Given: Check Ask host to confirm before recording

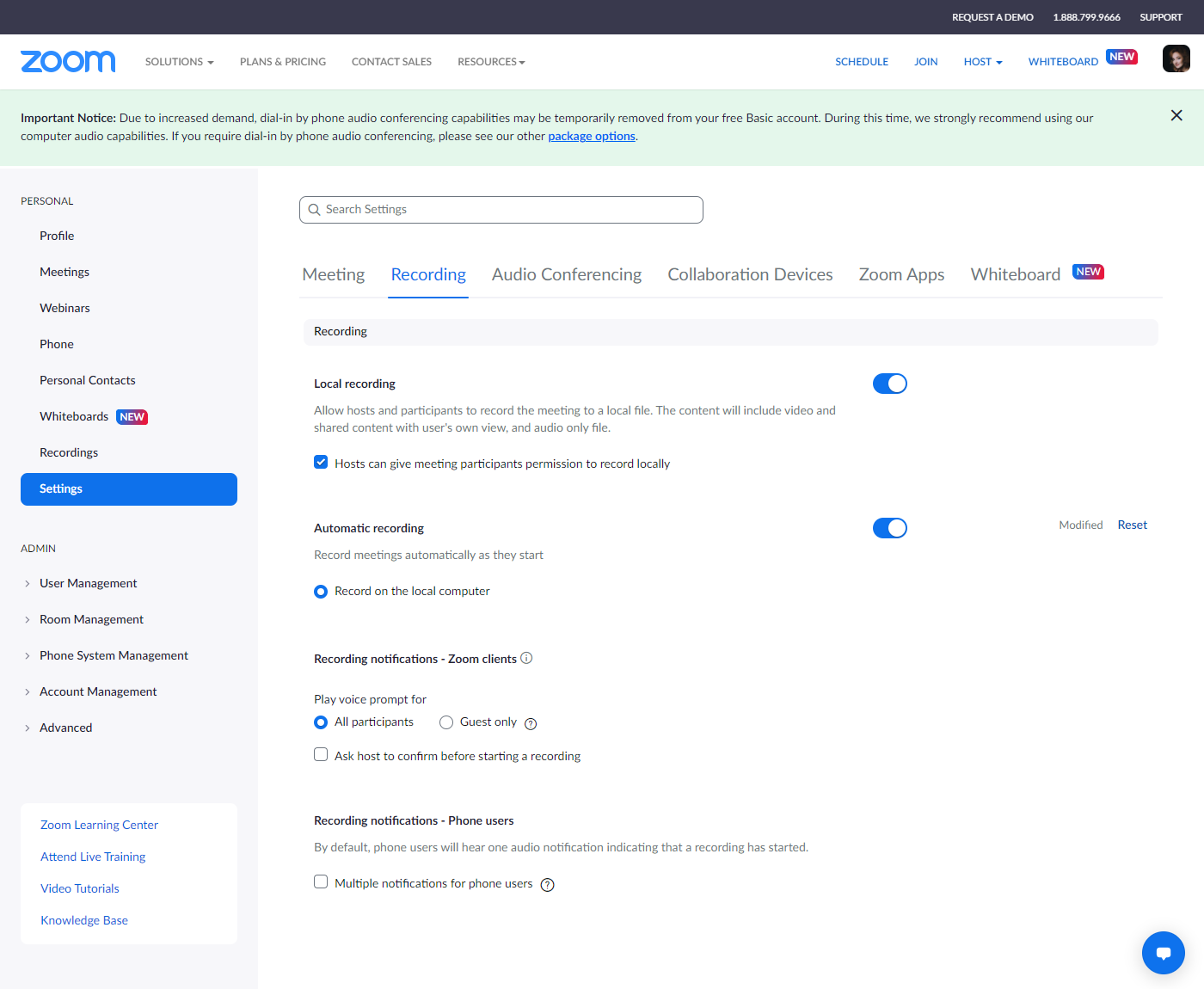Looking at the screenshot, I should (x=321, y=754).
